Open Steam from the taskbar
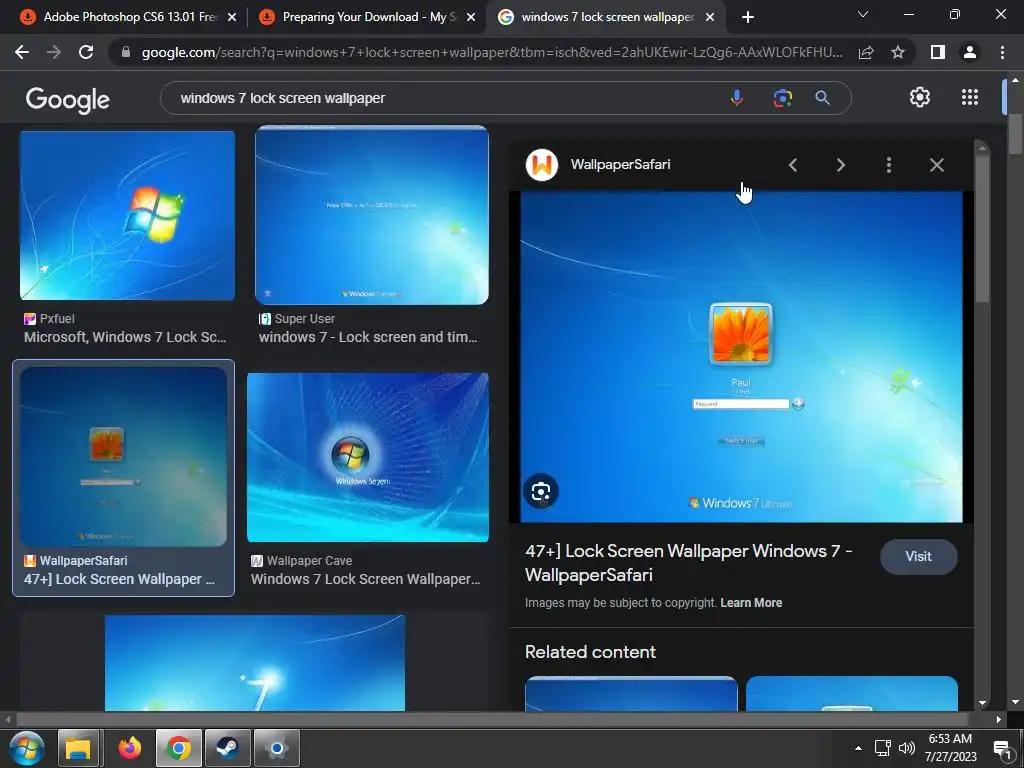The image size is (1024, 768). pos(227,748)
